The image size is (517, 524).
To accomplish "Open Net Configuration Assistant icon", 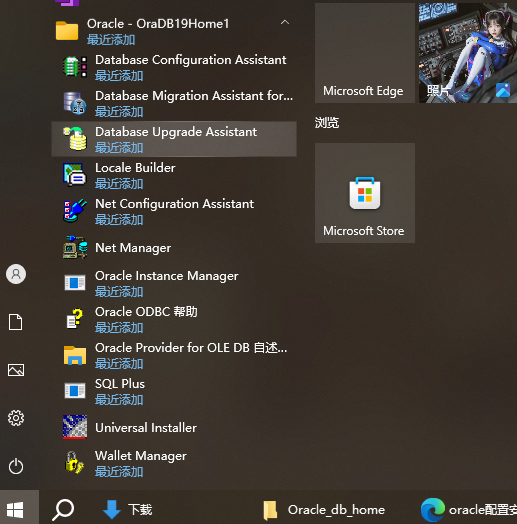I will click(75, 211).
